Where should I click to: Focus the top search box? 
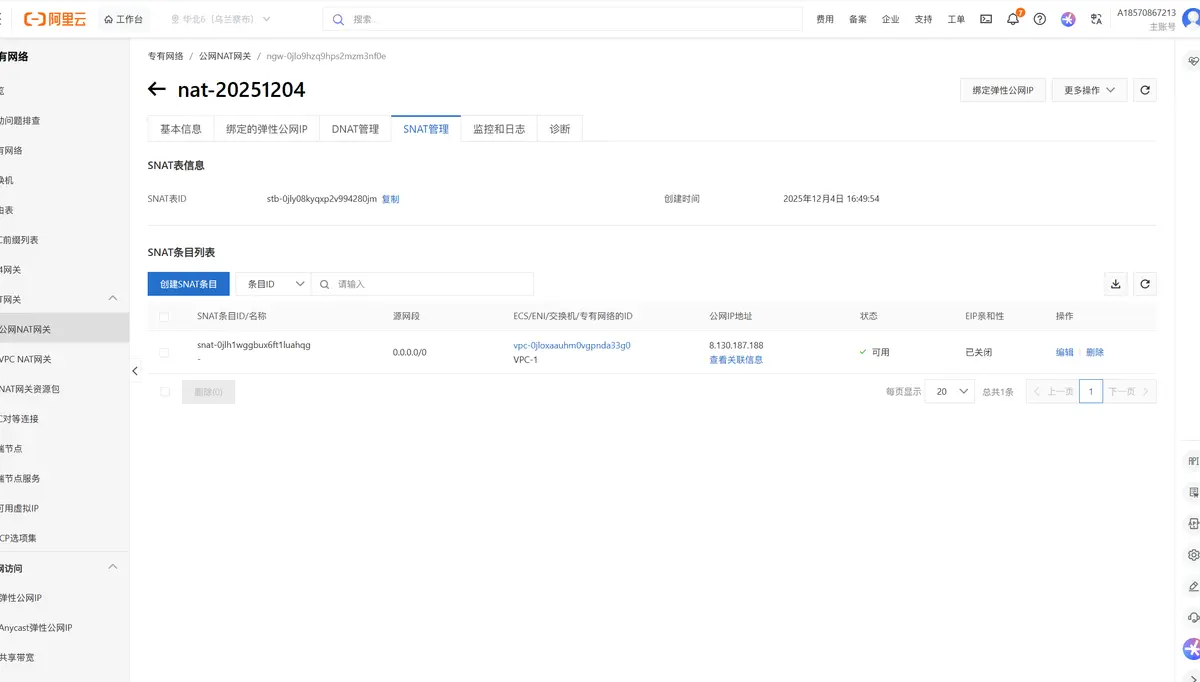click(562, 19)
